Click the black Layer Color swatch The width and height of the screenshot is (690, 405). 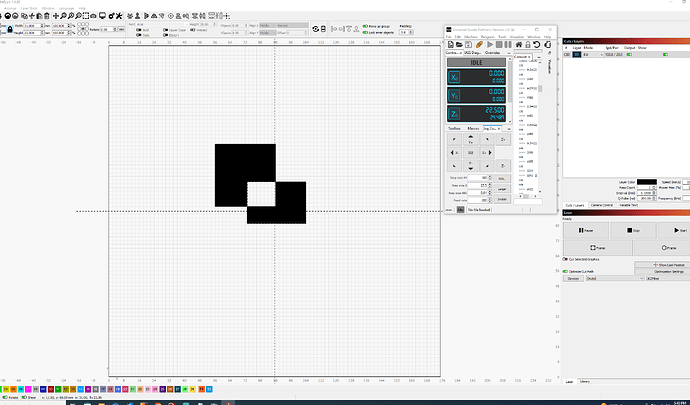click(647, 182)
